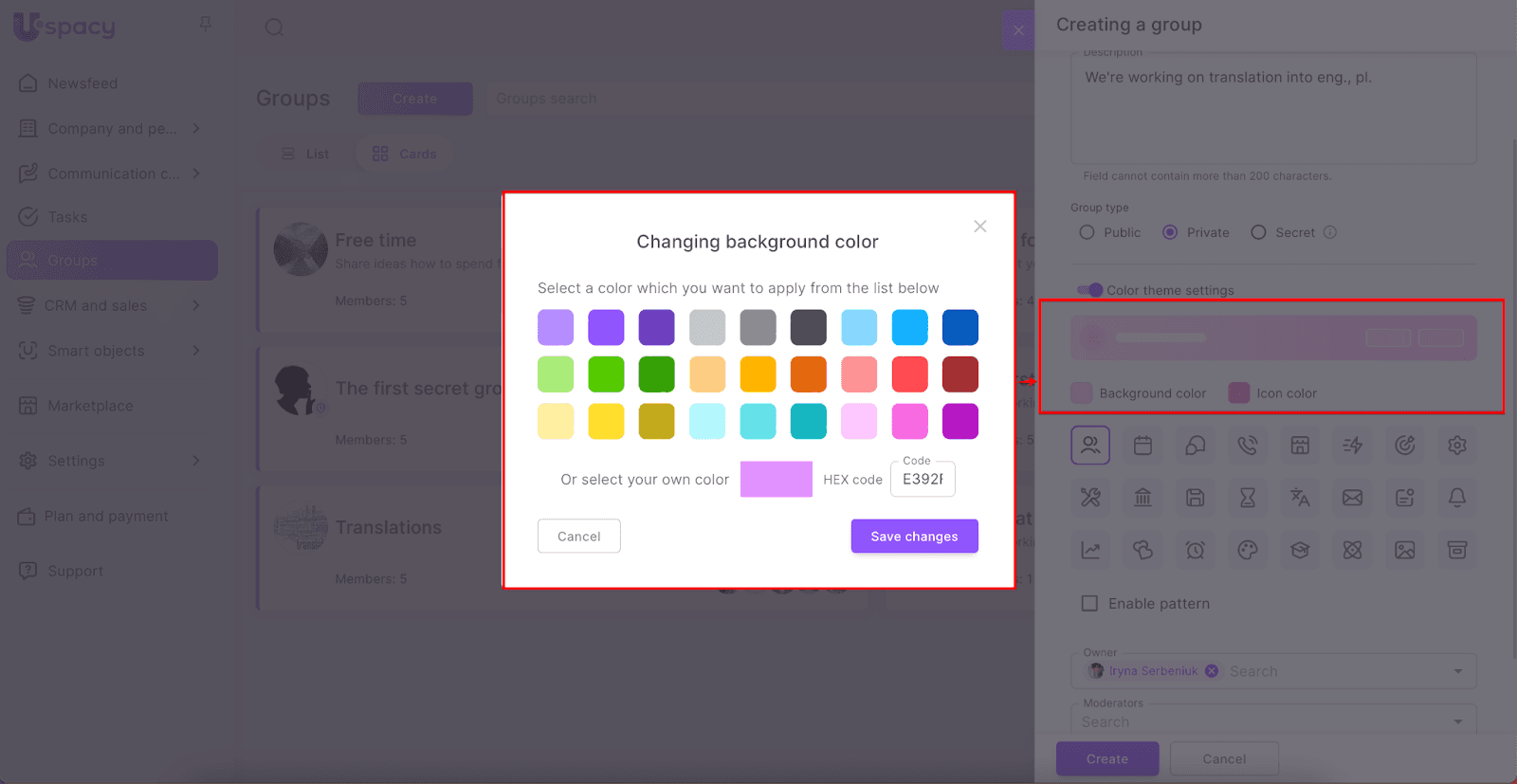The height and width of the screenshot is (784, 1517).
Task: Go to Marketplace in the sidebar
Action: point(90,406)
